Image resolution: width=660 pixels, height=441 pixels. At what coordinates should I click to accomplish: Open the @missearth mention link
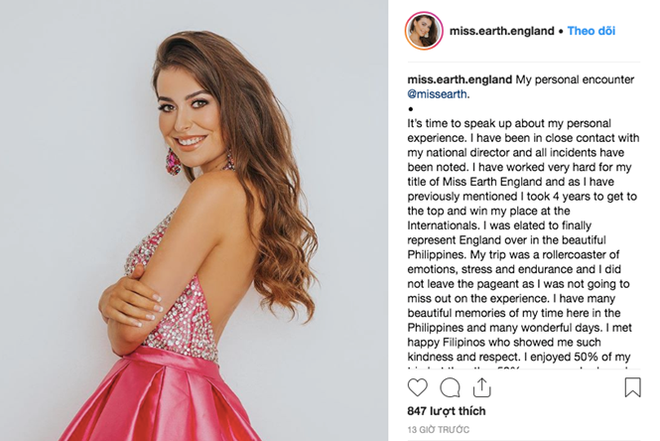point(437,94)
